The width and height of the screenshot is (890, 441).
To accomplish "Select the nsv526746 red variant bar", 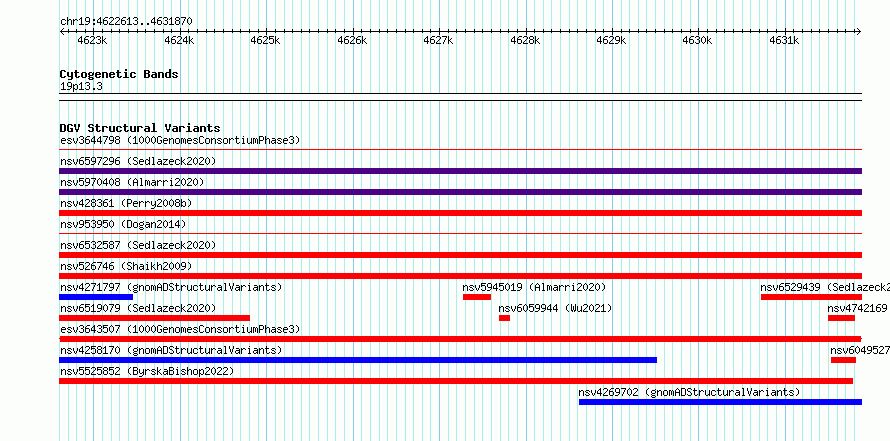I will (460, 276).
